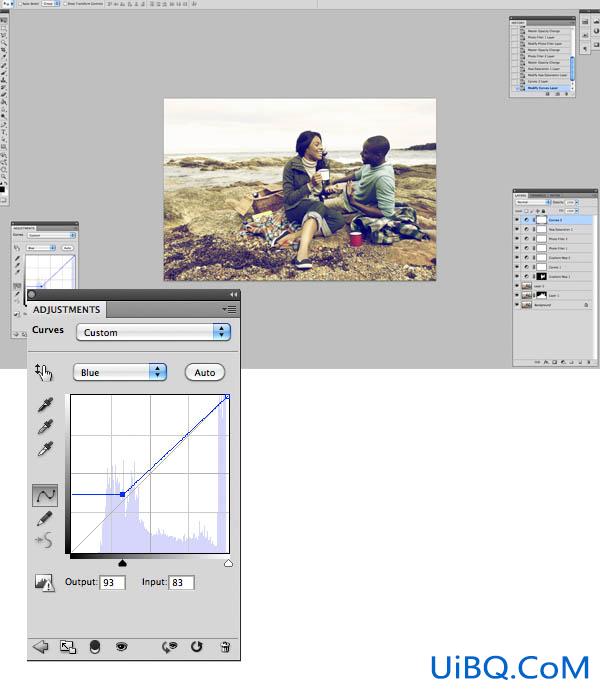Pick the black point eyedropper in Curves
600x692 pixels.
point(45,404)
